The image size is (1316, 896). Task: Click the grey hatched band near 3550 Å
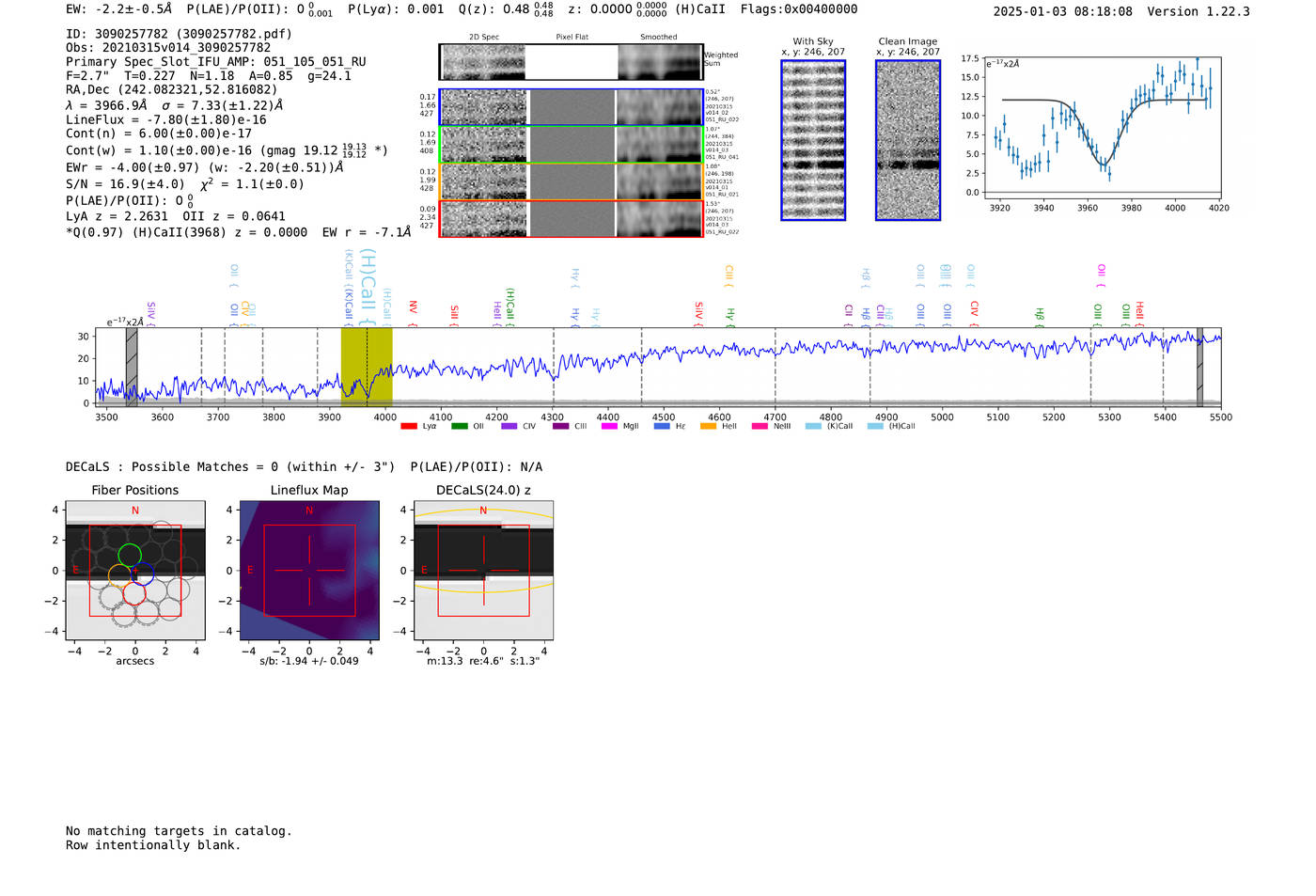[x=132, y=367]
